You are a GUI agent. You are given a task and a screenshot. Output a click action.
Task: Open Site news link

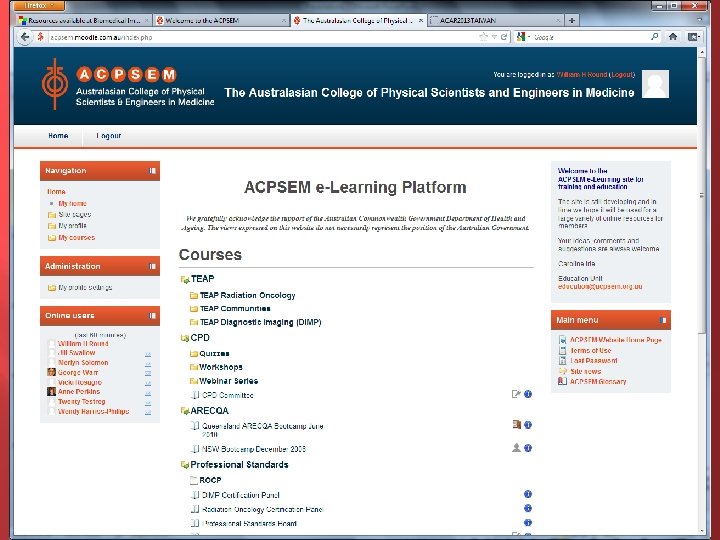point(585,371)
